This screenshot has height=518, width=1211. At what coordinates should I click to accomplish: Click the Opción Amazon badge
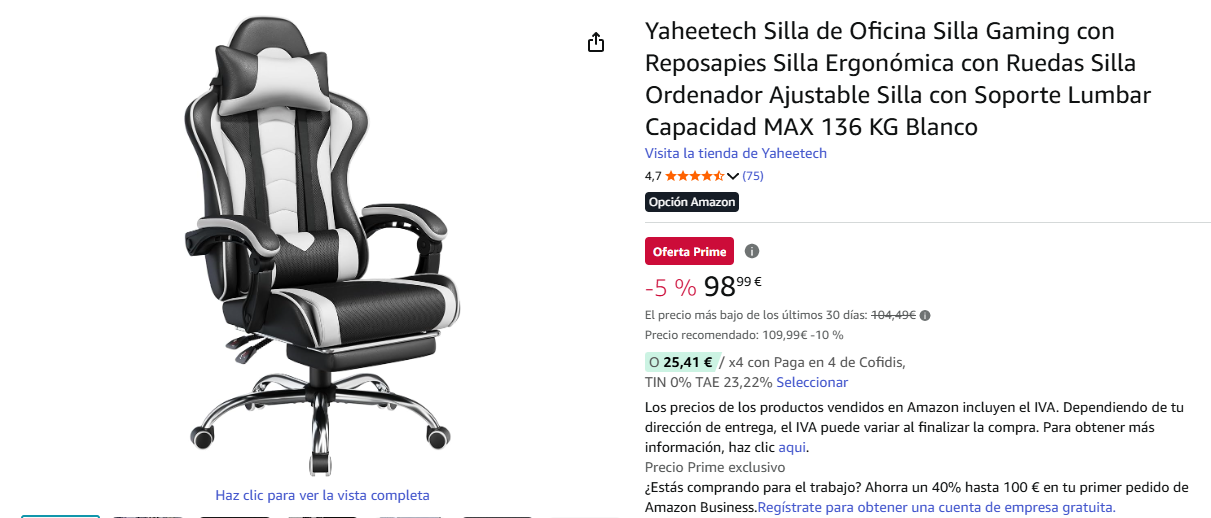692,202
